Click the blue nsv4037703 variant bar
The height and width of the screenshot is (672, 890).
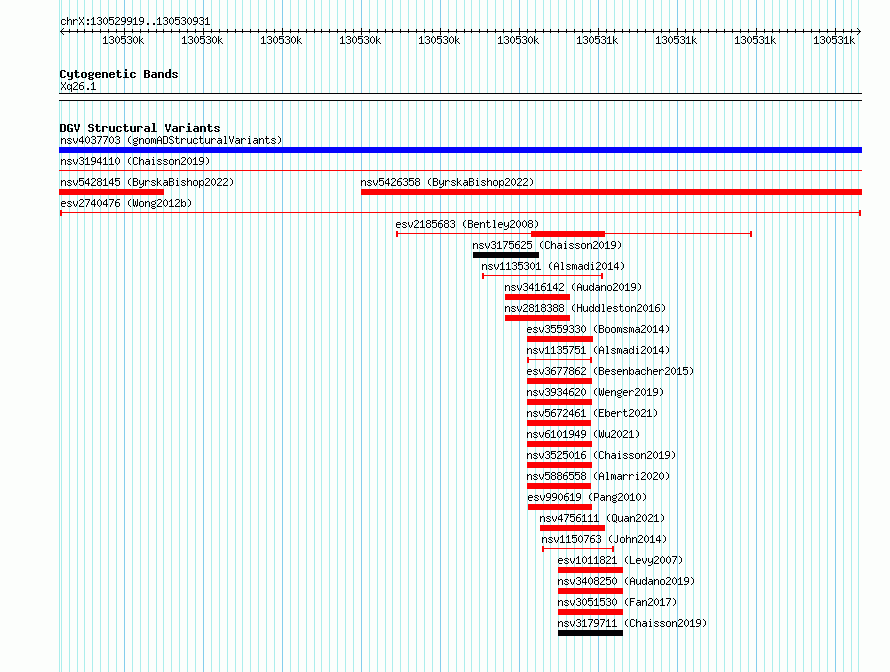460,150
